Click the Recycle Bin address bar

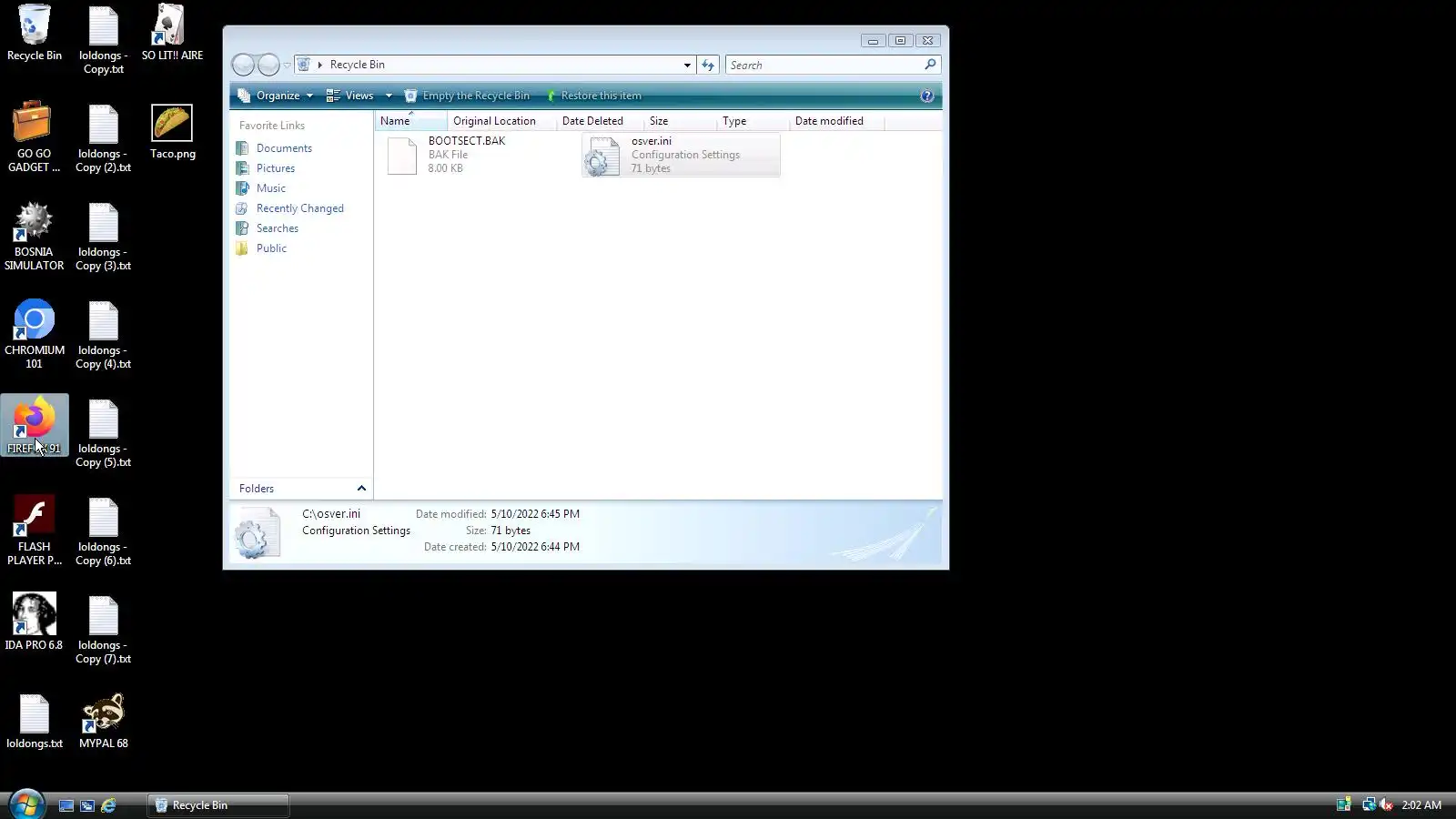coord(494,65)
